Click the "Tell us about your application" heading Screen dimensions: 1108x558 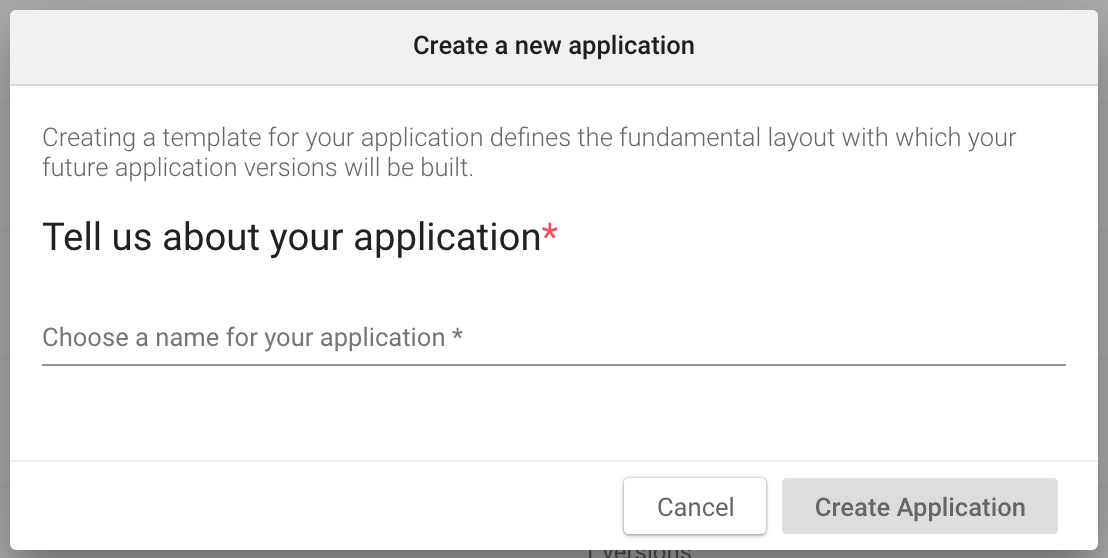point(291,237)
